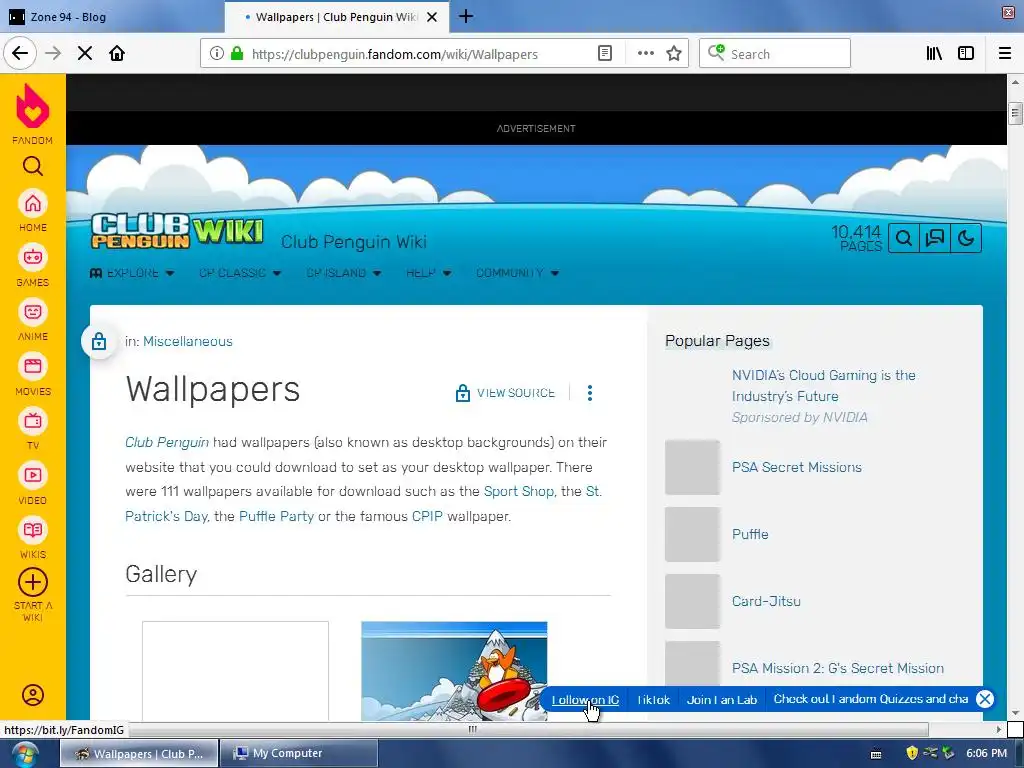Viewport: 1024px width, 768px height.
Task: Click the Start a Wiki plus icon
Action: pyautogui.click(x=33, y=582)
